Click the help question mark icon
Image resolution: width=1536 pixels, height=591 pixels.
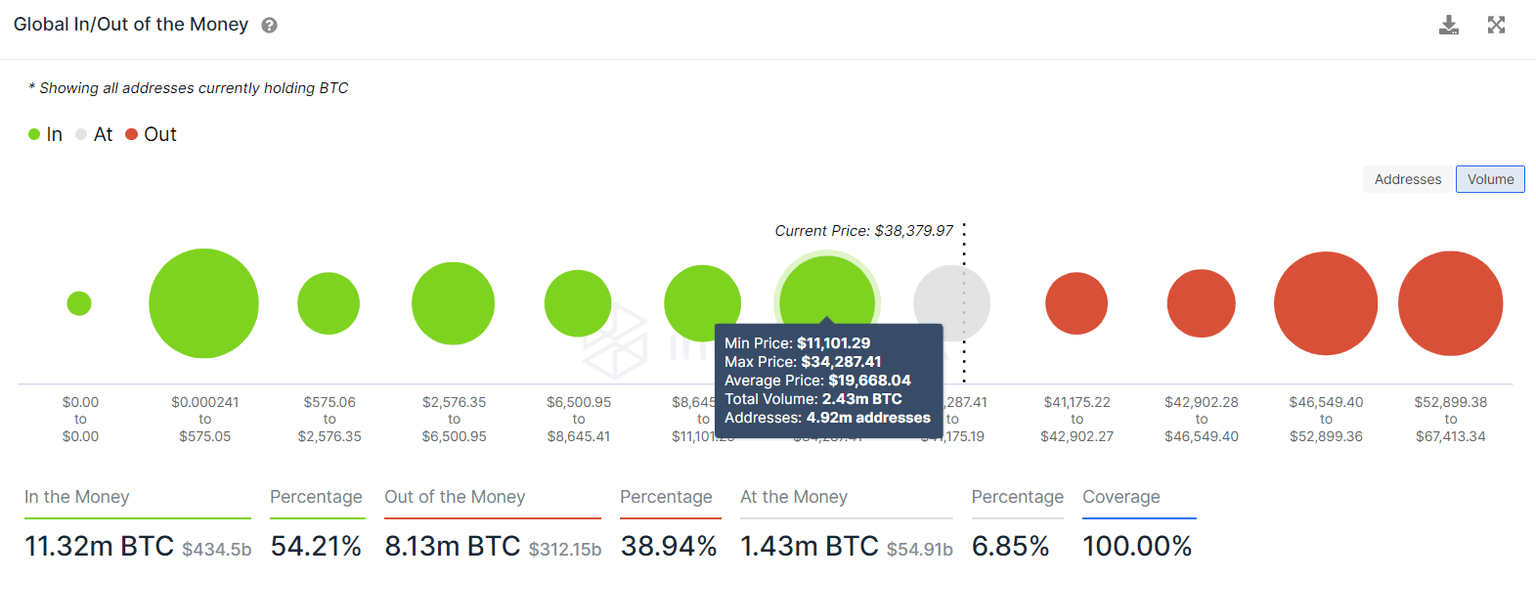[269, 26]
